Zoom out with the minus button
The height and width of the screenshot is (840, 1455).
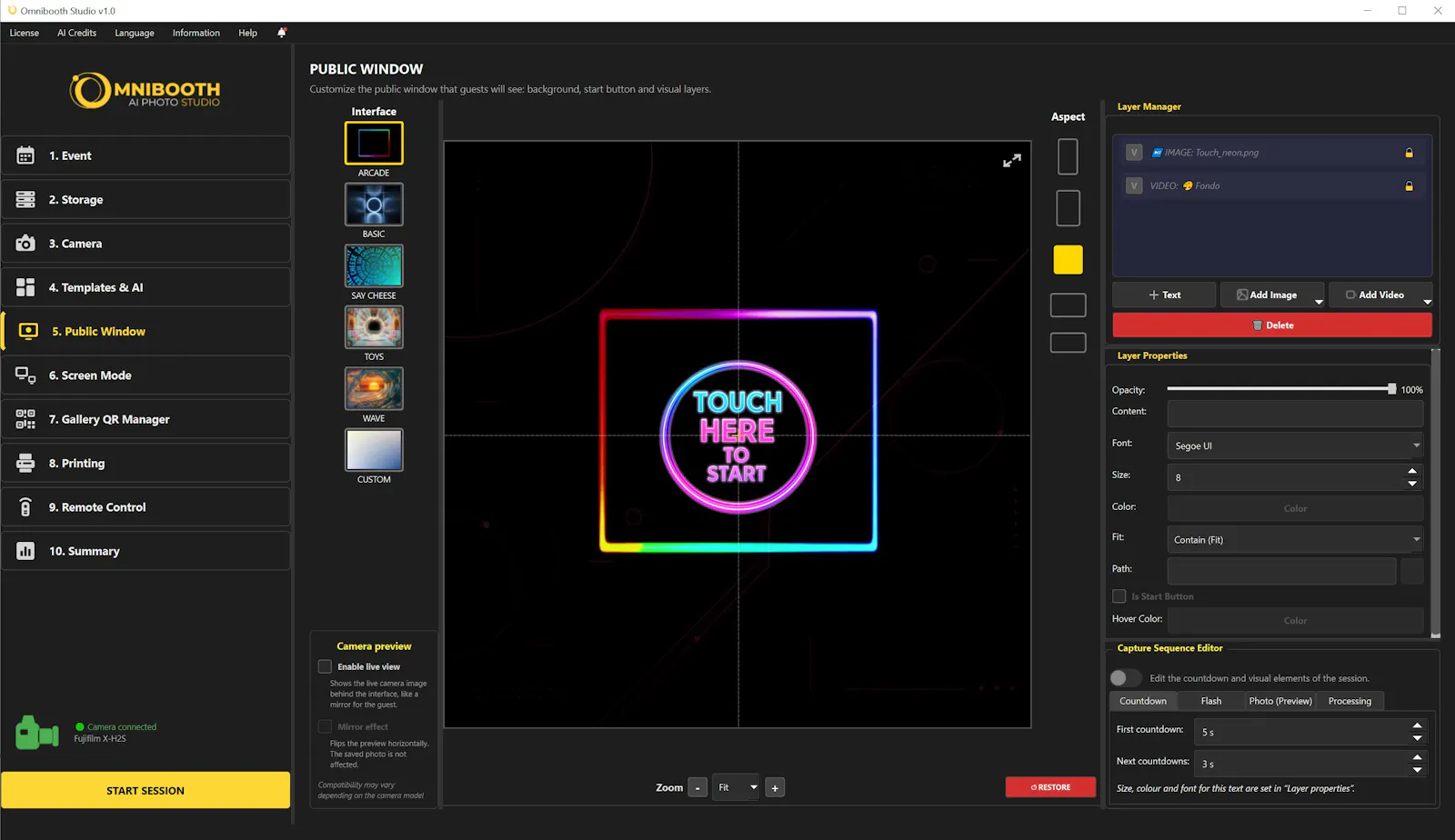click(697, 788)
